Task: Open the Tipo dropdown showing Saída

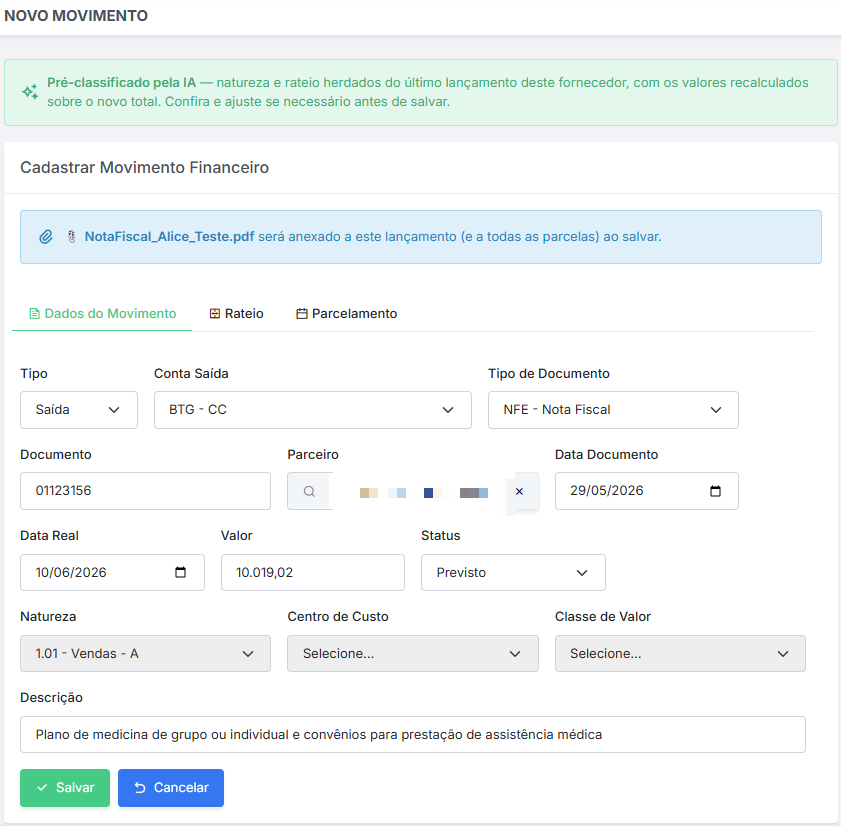Action: point(79,410)
